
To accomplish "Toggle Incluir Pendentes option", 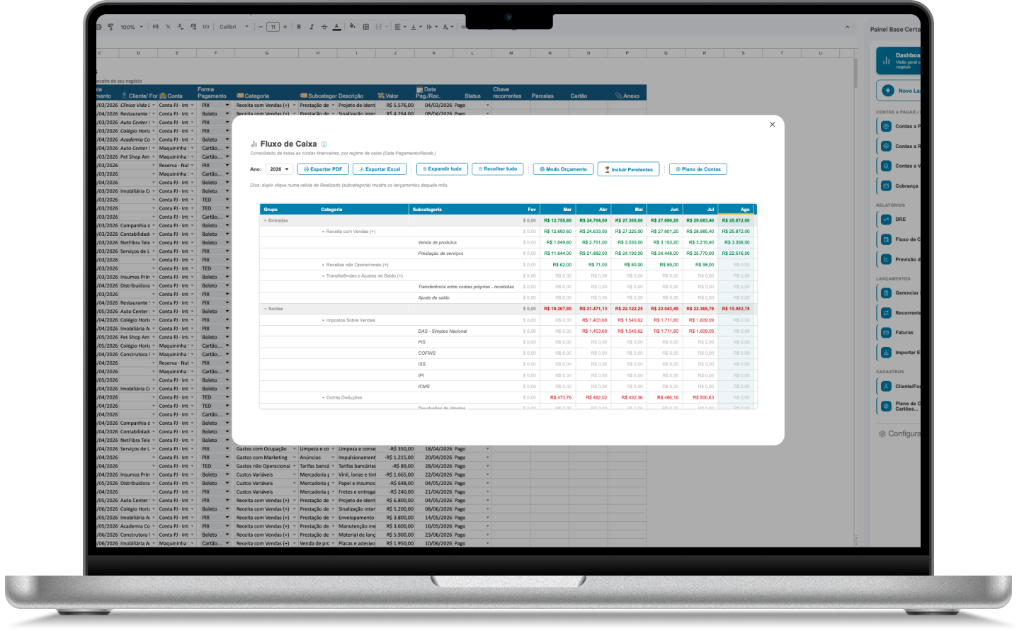I will click(x=628, y=169).
